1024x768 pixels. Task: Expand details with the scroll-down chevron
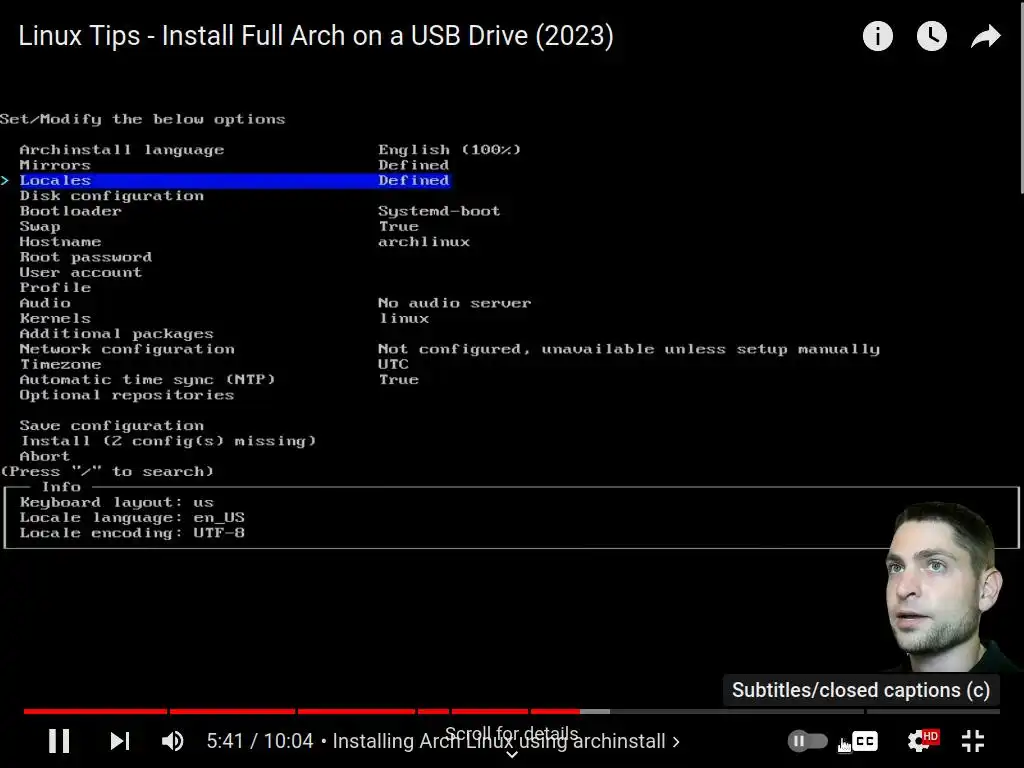512,755
